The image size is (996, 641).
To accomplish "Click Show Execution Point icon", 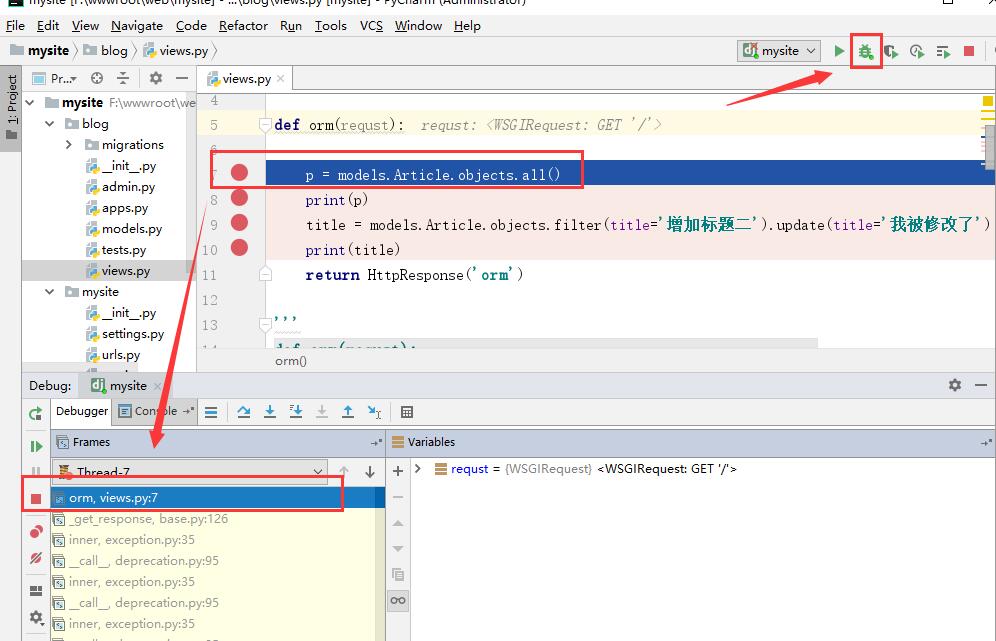I will point(212,412).
